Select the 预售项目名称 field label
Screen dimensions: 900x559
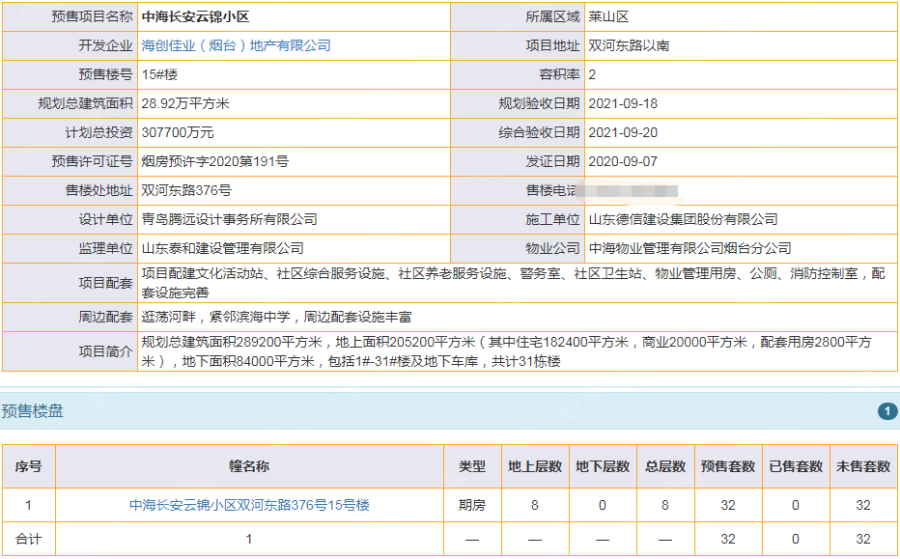pos(92,17)
